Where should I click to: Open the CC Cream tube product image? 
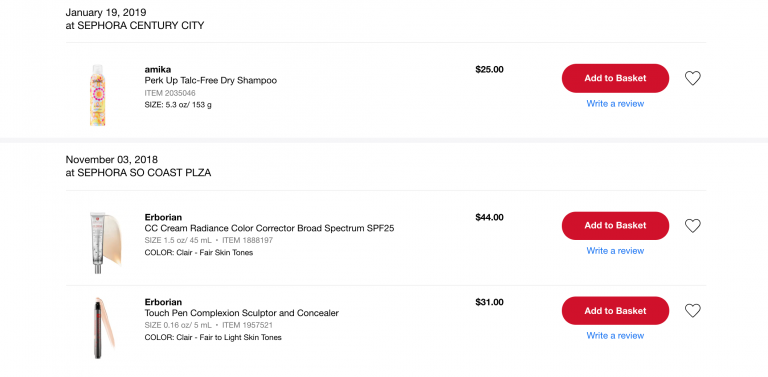coord(104,242)
